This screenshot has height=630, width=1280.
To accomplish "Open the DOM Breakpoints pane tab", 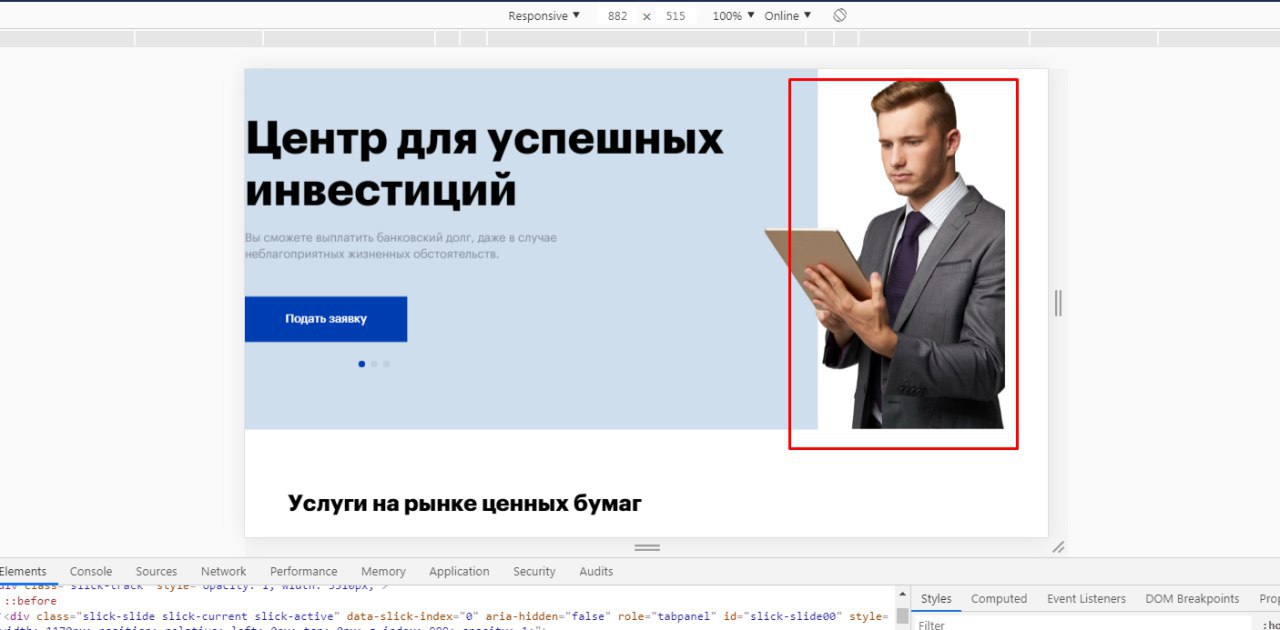I will [1192, 598].
